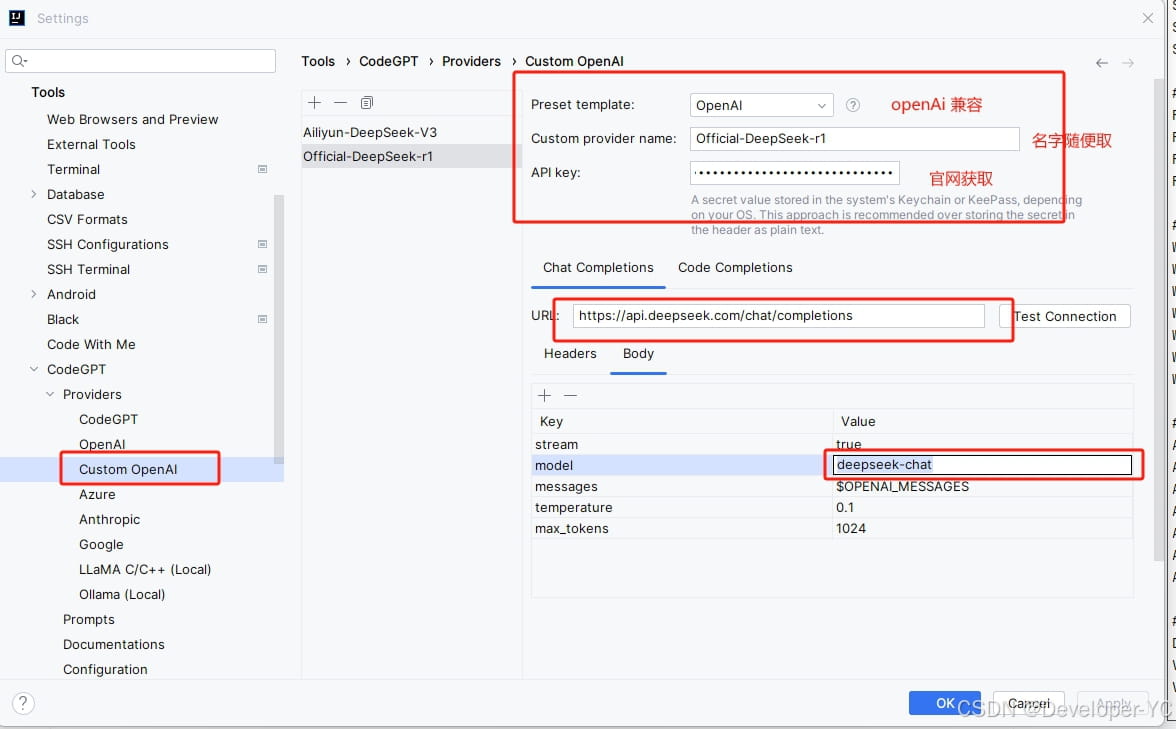1176x729 pixels.
Task: Add a body row with plus icon
Action: (x=544, y=396)
